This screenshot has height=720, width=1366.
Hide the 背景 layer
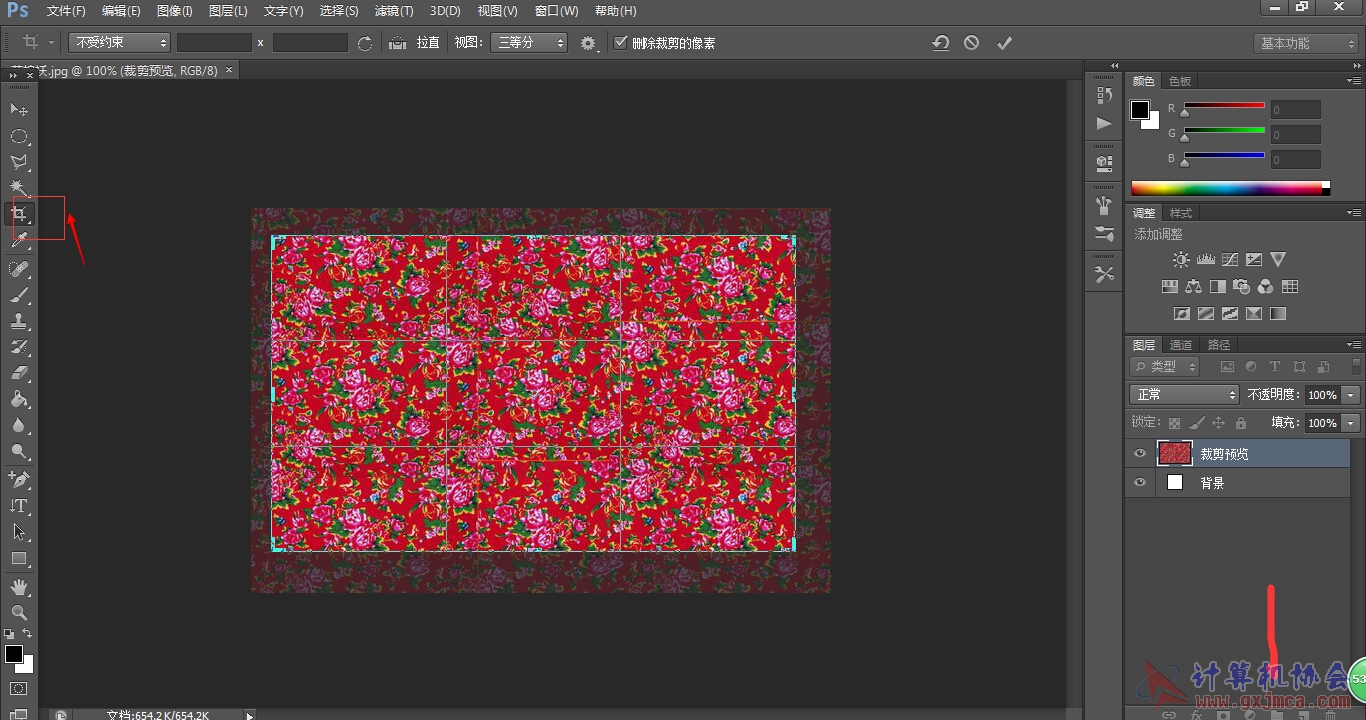tap(1140, 482)
